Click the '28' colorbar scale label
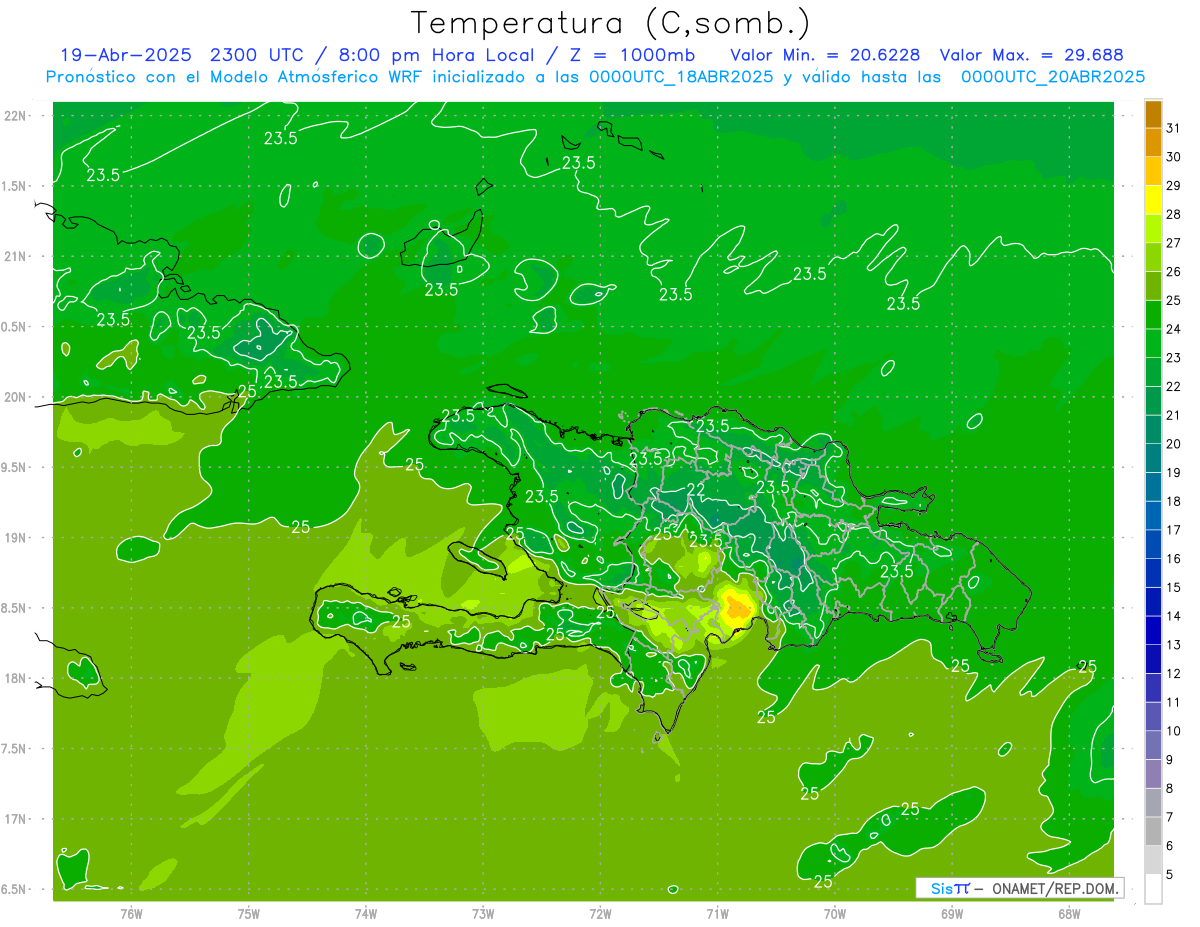Screen dimensions: 1200x927 (1174, 214)
